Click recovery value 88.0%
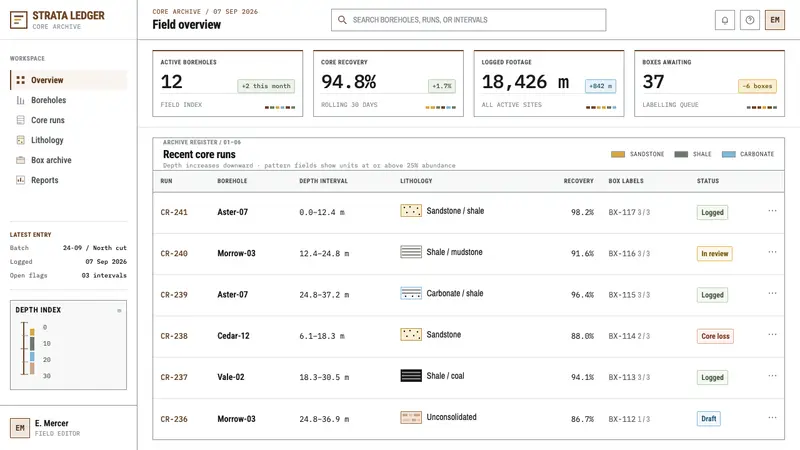The image size is (800, 450). point(582,336)
